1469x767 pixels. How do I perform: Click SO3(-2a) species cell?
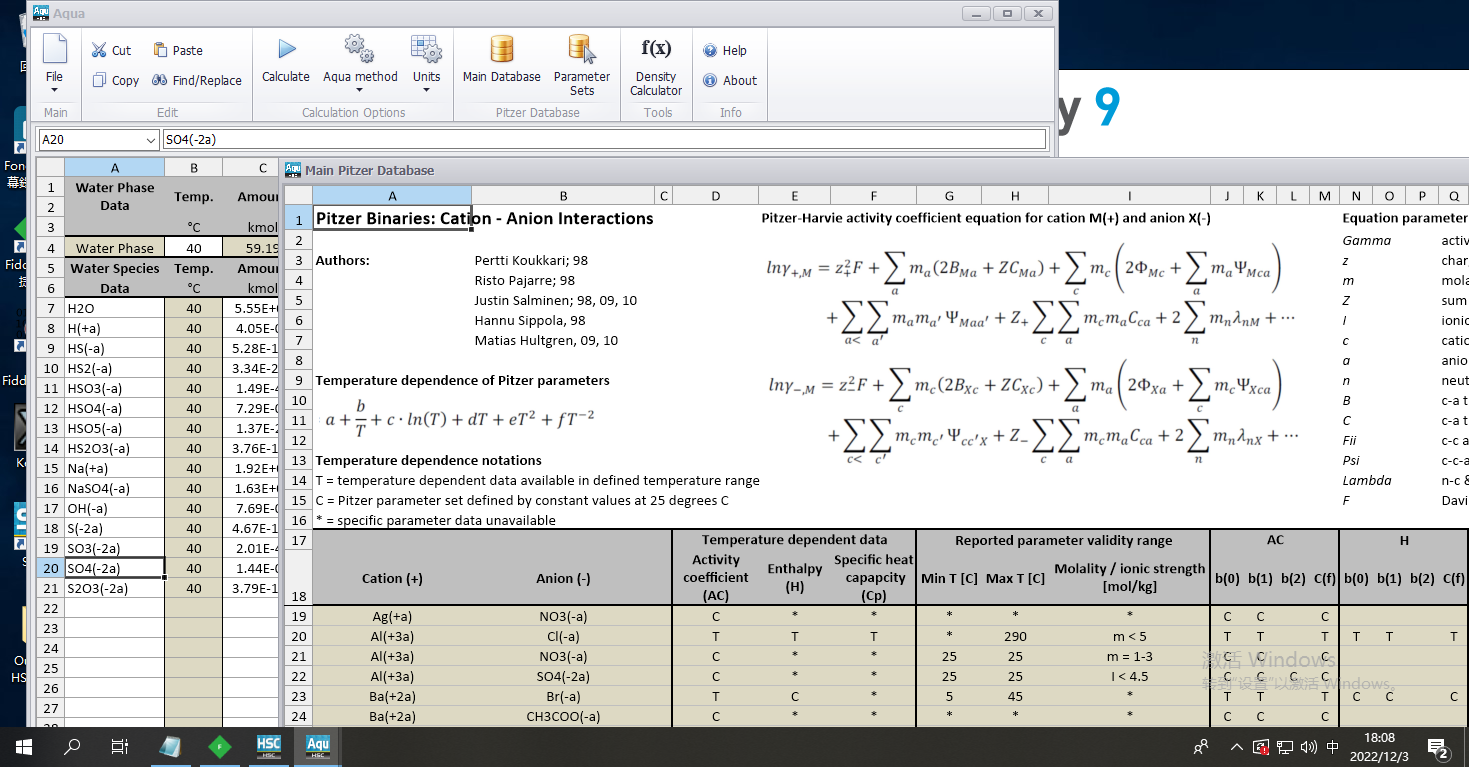pyautogui.click(x=114, y=548)
